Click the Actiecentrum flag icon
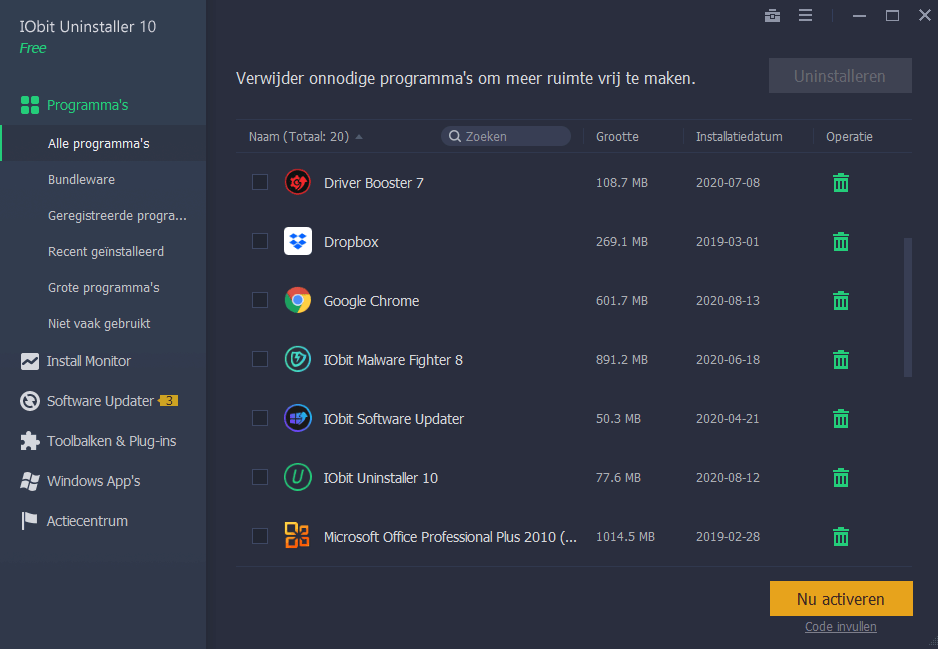 click(x=29, y=521)
